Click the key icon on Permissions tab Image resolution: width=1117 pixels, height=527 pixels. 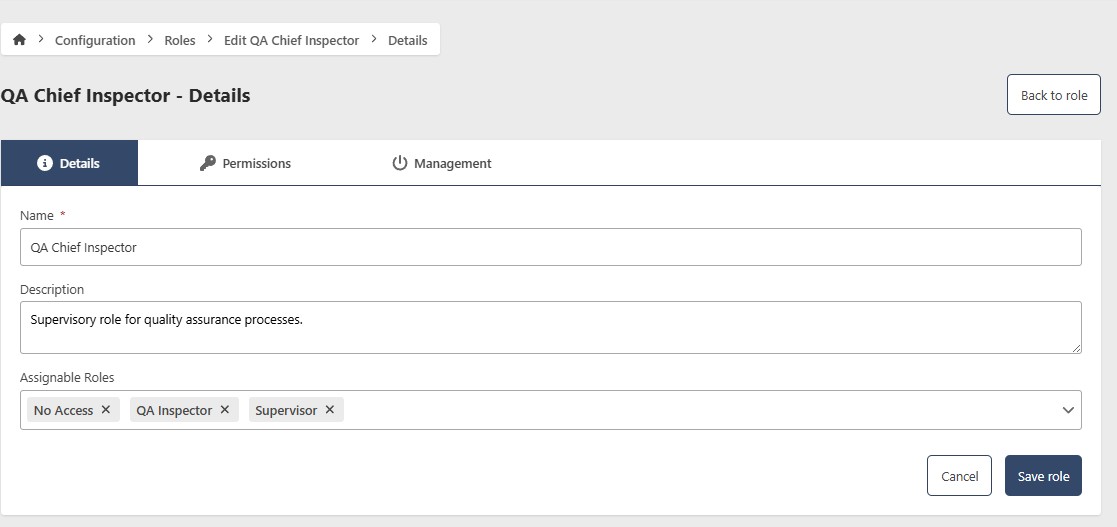(x=208, y=163)
